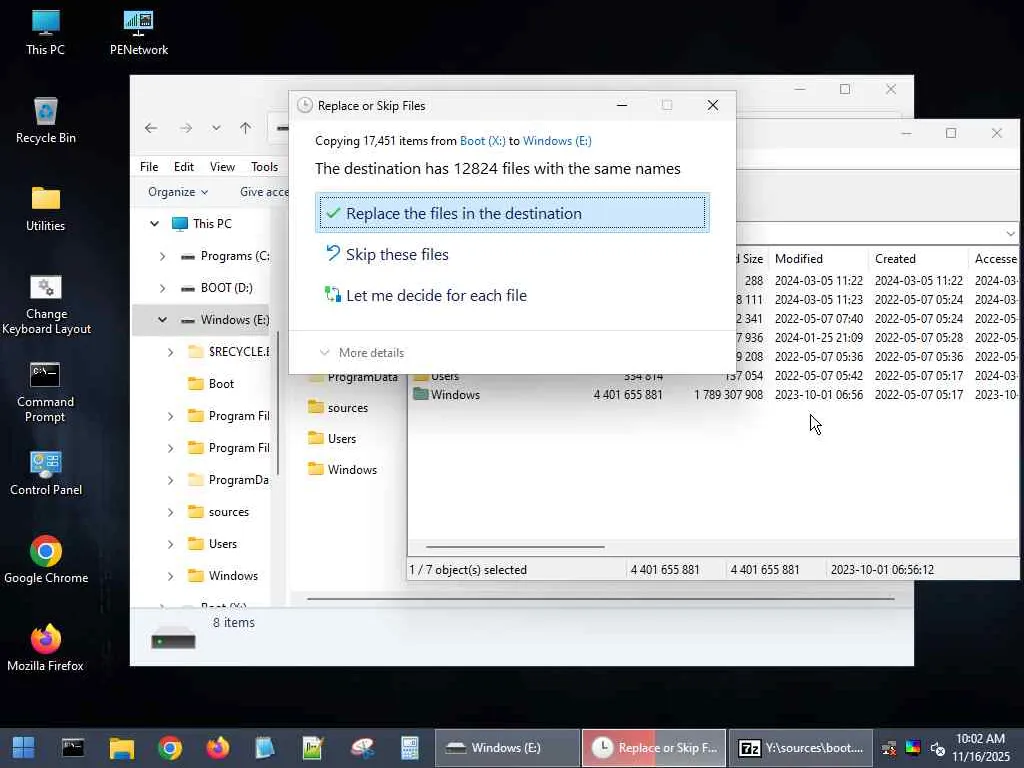Click network tray icon
The image size is (1024, 768).
tap(889, 748)
